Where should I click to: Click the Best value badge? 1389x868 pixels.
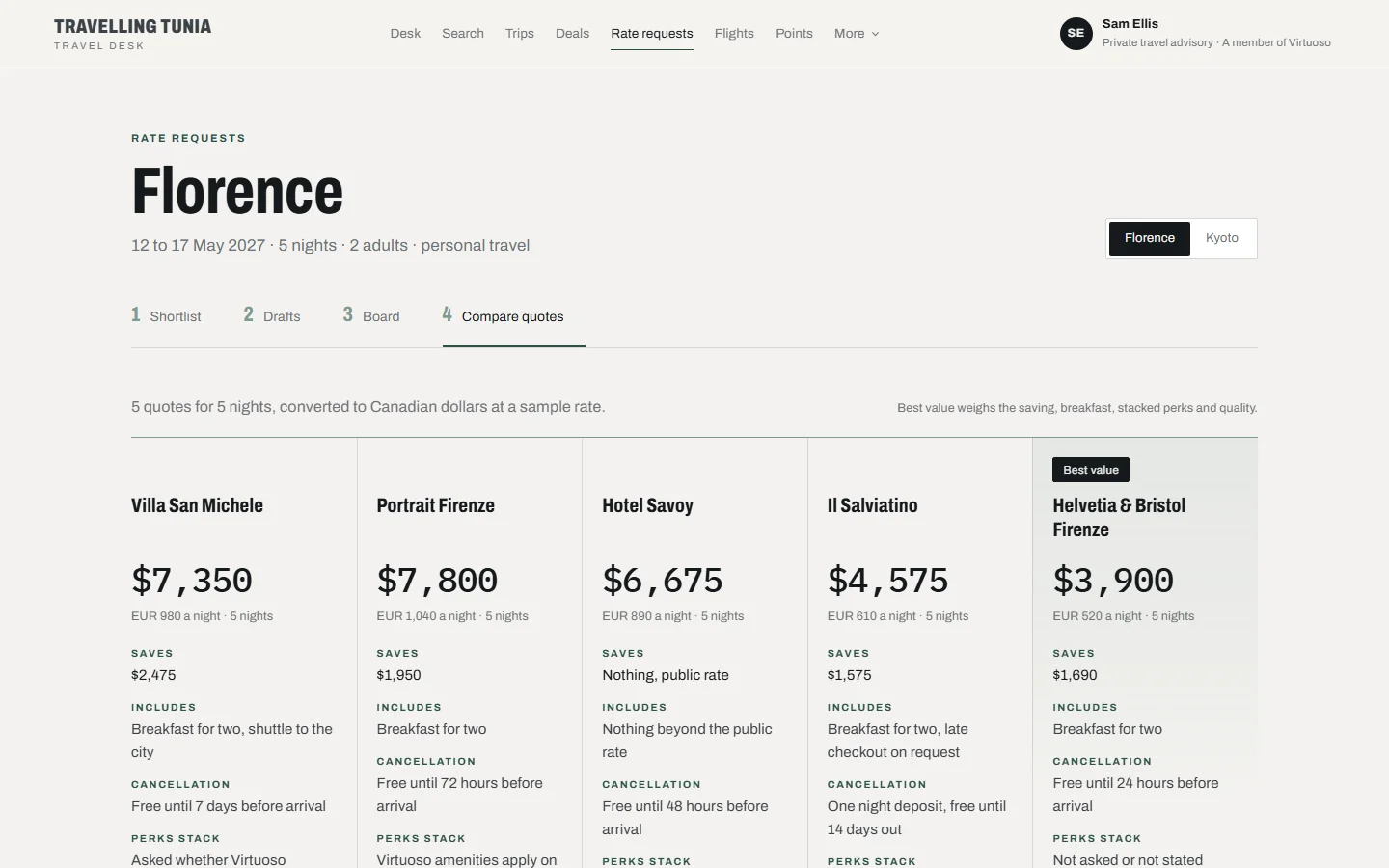point(1091,470)
